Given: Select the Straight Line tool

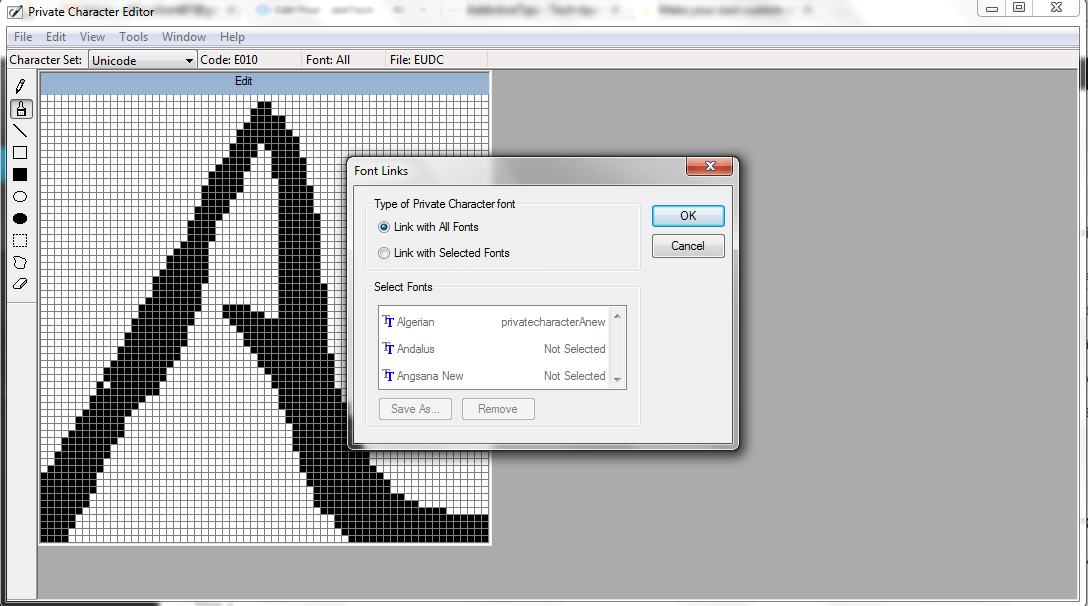Looking at the screenshot, I should pos(20,131).
